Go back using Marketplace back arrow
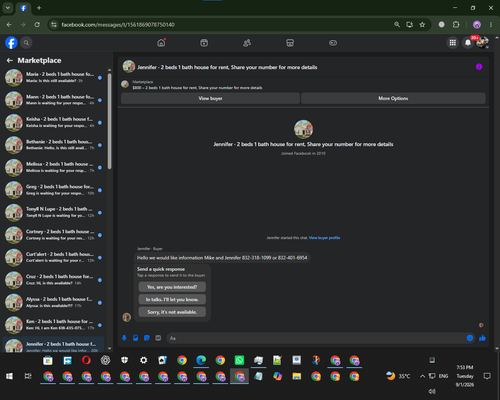Screen dimensions: 500x400 click(x=10, y=60)
